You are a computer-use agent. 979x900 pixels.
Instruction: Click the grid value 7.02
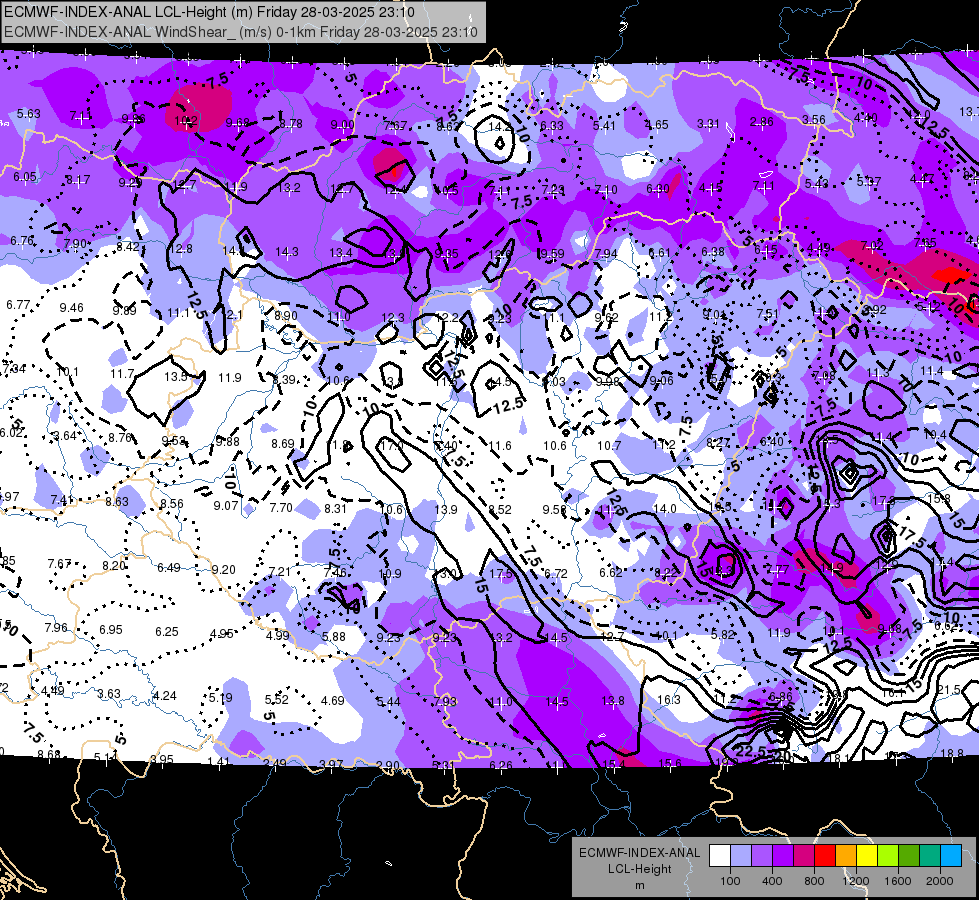pyautogui.click(x=872, y=245)
